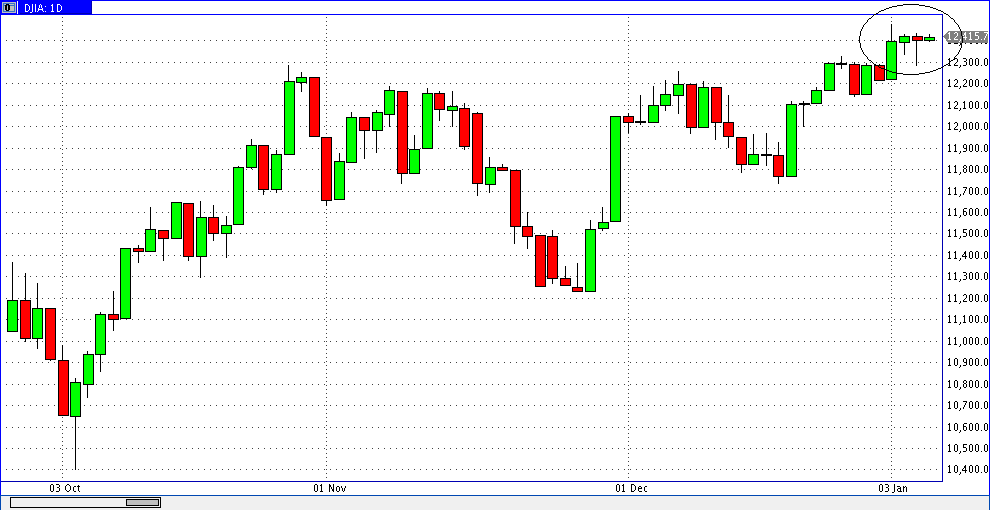The height and width of the screenshot is (510, 990).
Task: Click the 03 Jan date label
Action: pyautogui.click(x=895, y=489)
